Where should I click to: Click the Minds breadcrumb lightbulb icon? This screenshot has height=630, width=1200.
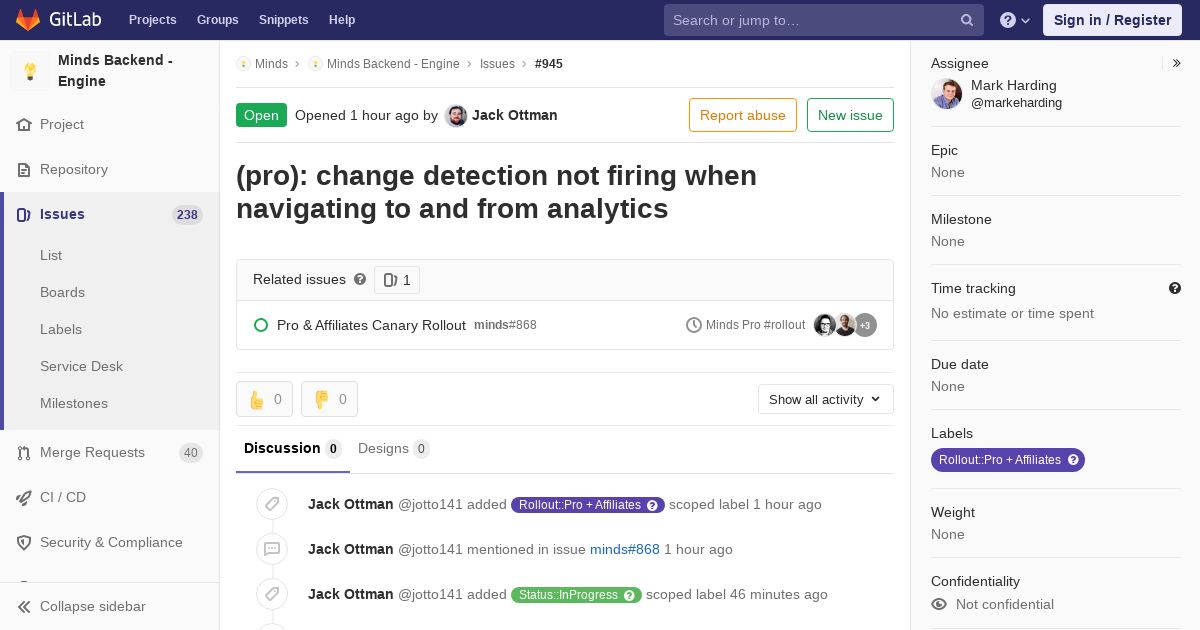tap(243, 64)
